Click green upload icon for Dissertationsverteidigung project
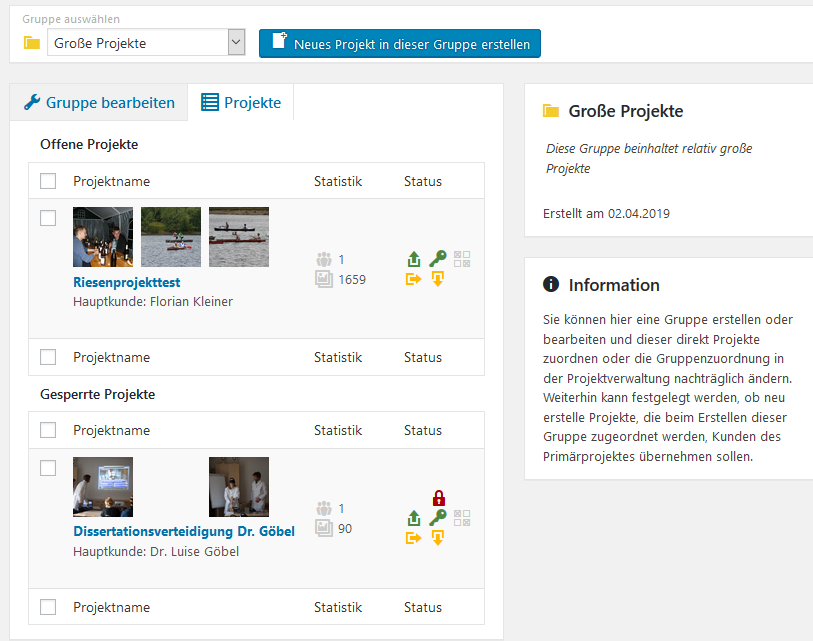Viewport: 813px width, 641px height. point(414,519)
